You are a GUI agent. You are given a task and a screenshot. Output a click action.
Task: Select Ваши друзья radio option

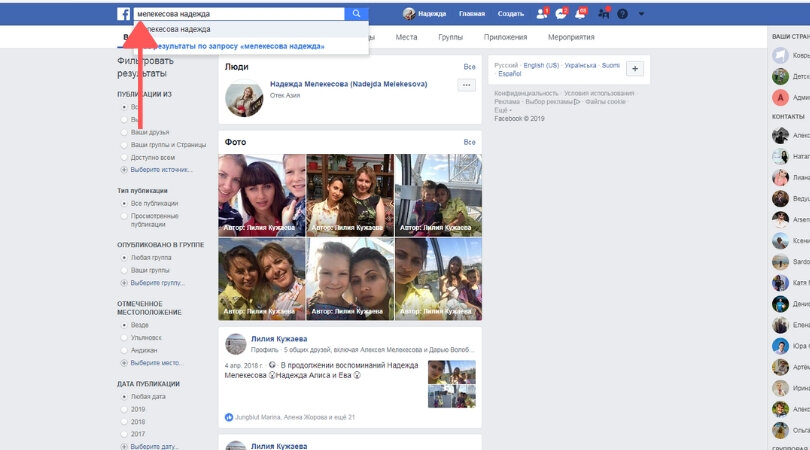pos(124,132)
